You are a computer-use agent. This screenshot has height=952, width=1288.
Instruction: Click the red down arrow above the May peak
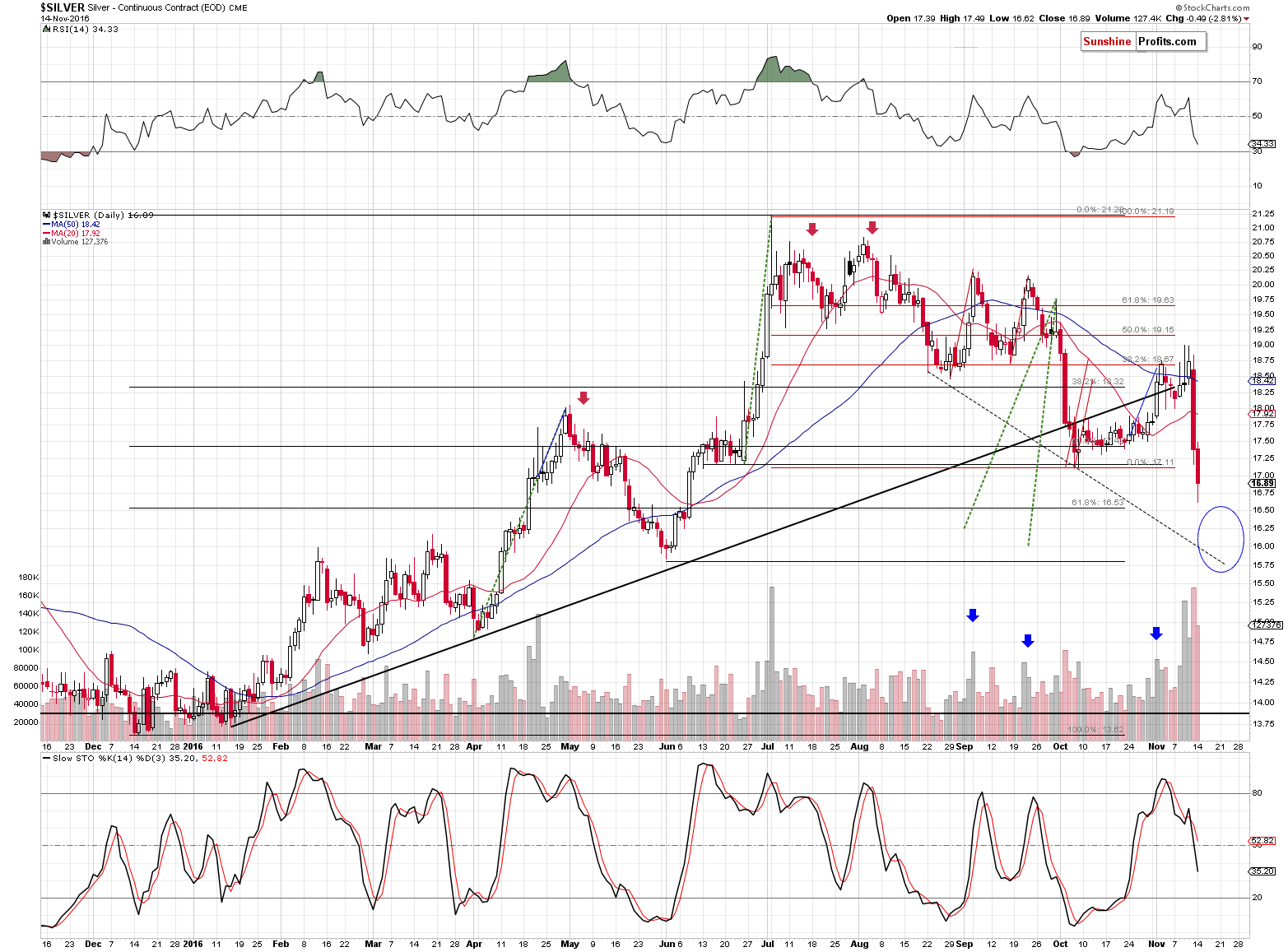tap(584, 398)
